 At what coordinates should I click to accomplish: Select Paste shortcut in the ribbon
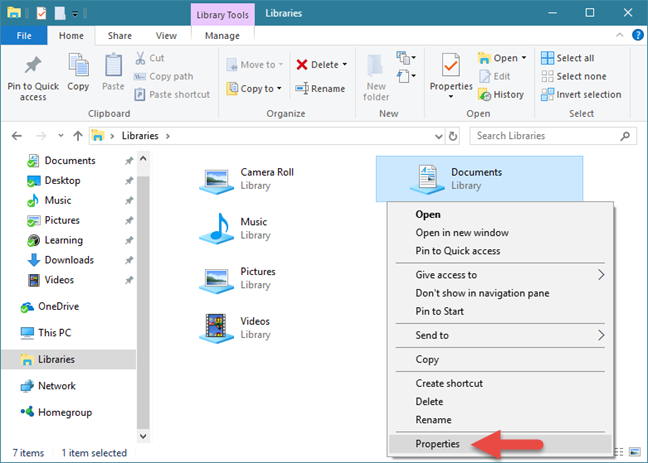172,95
